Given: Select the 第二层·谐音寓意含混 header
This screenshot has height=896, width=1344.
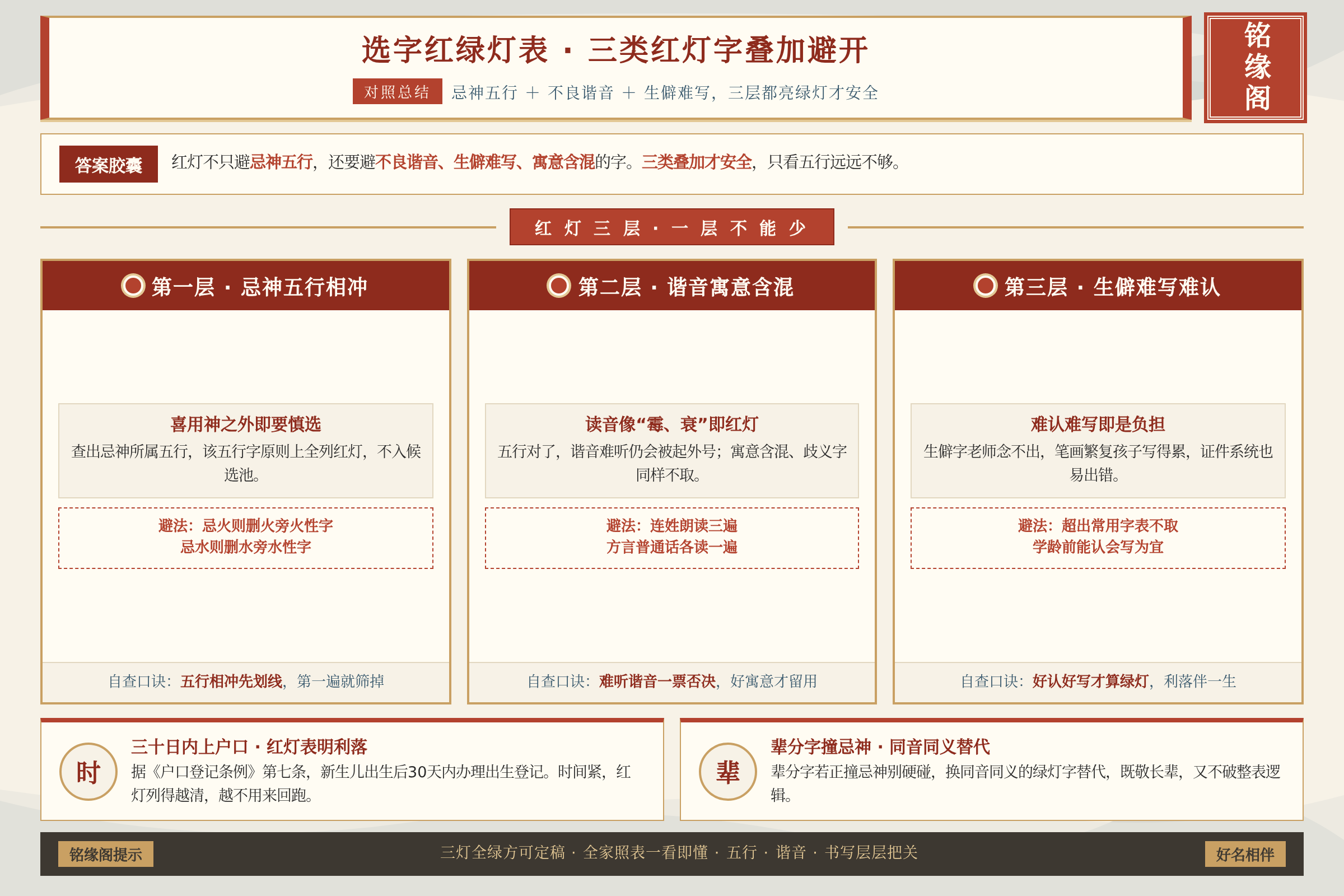Looking at the screenshot, I should 671,286.
